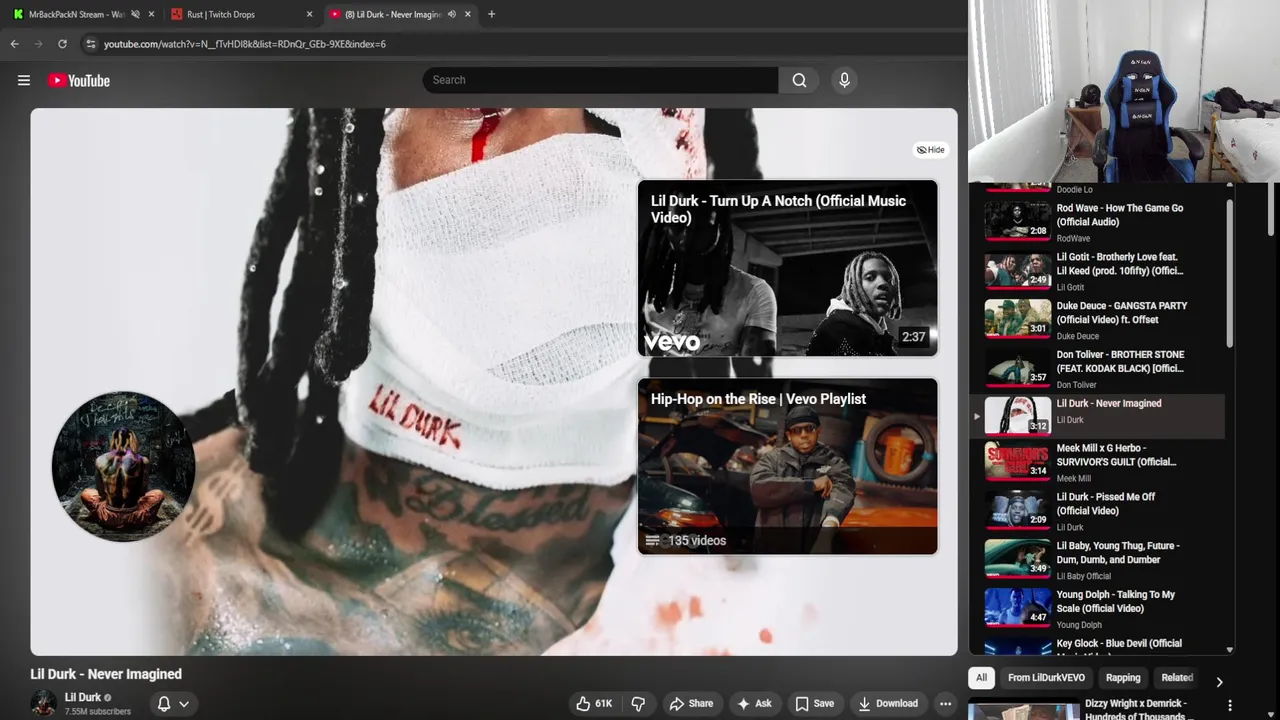The height and width of the screenshot is (720, 1280).
Task: Click the Meek Mill channel name in playlist
Action: [x=1073, y=478]
